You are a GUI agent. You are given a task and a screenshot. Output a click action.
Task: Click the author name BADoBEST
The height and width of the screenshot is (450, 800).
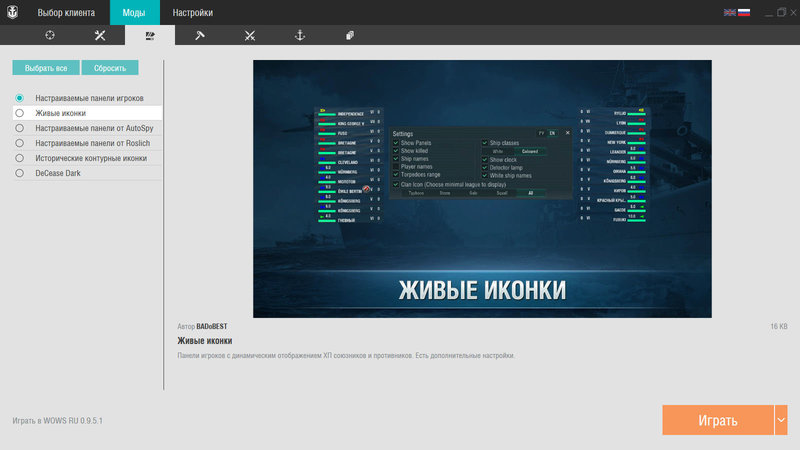click(x=212, y=326)
